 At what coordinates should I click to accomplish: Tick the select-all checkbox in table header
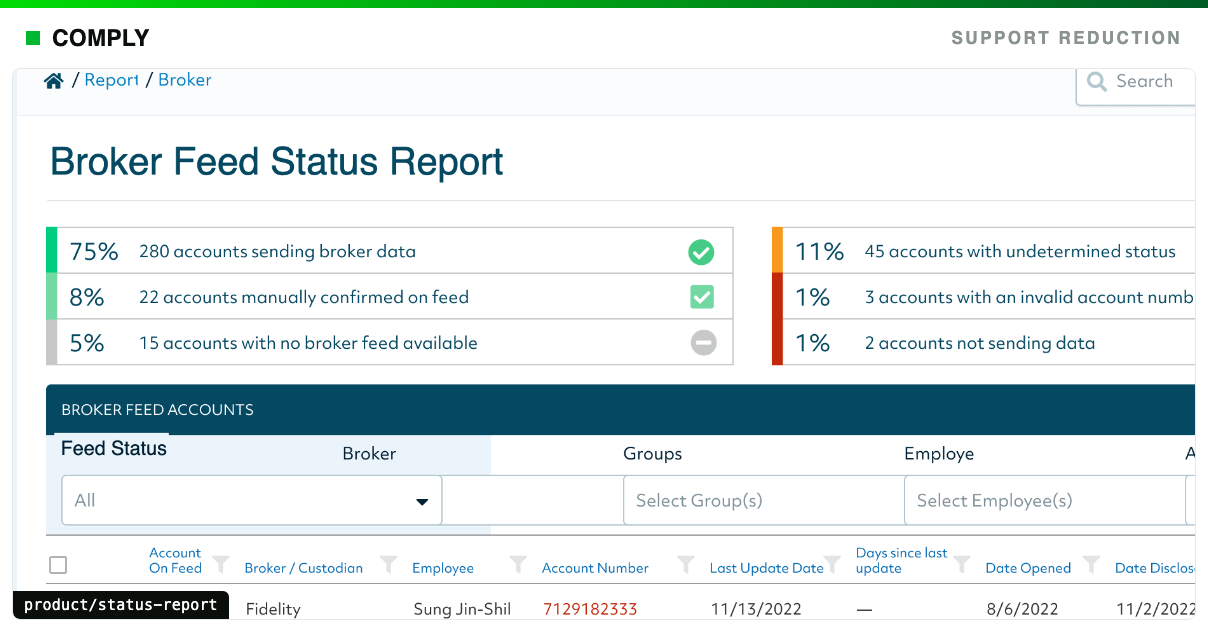pyautogui.click(x=58, y=565)
